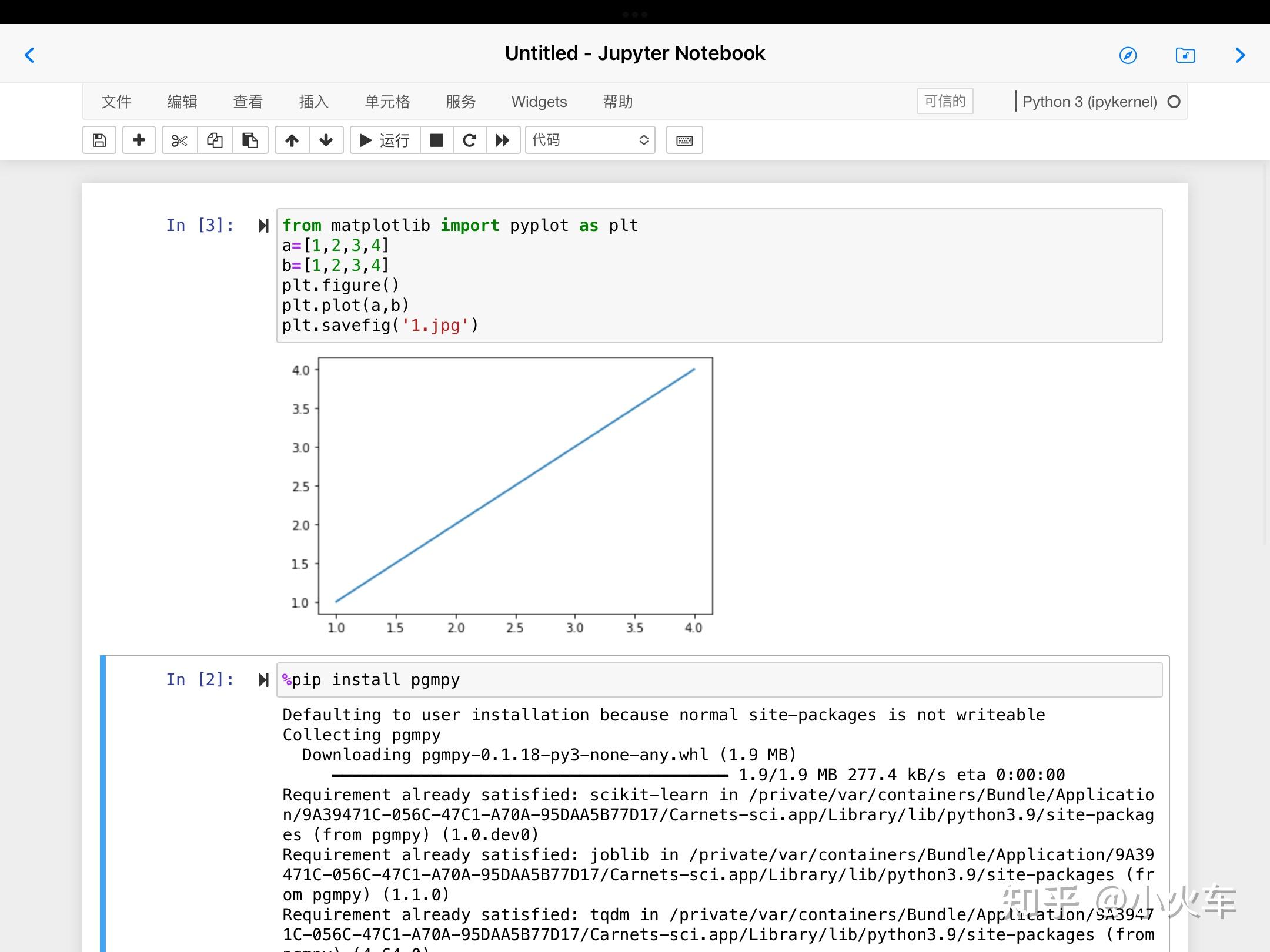Run cell In [2] side button

[x=263, y=680]
